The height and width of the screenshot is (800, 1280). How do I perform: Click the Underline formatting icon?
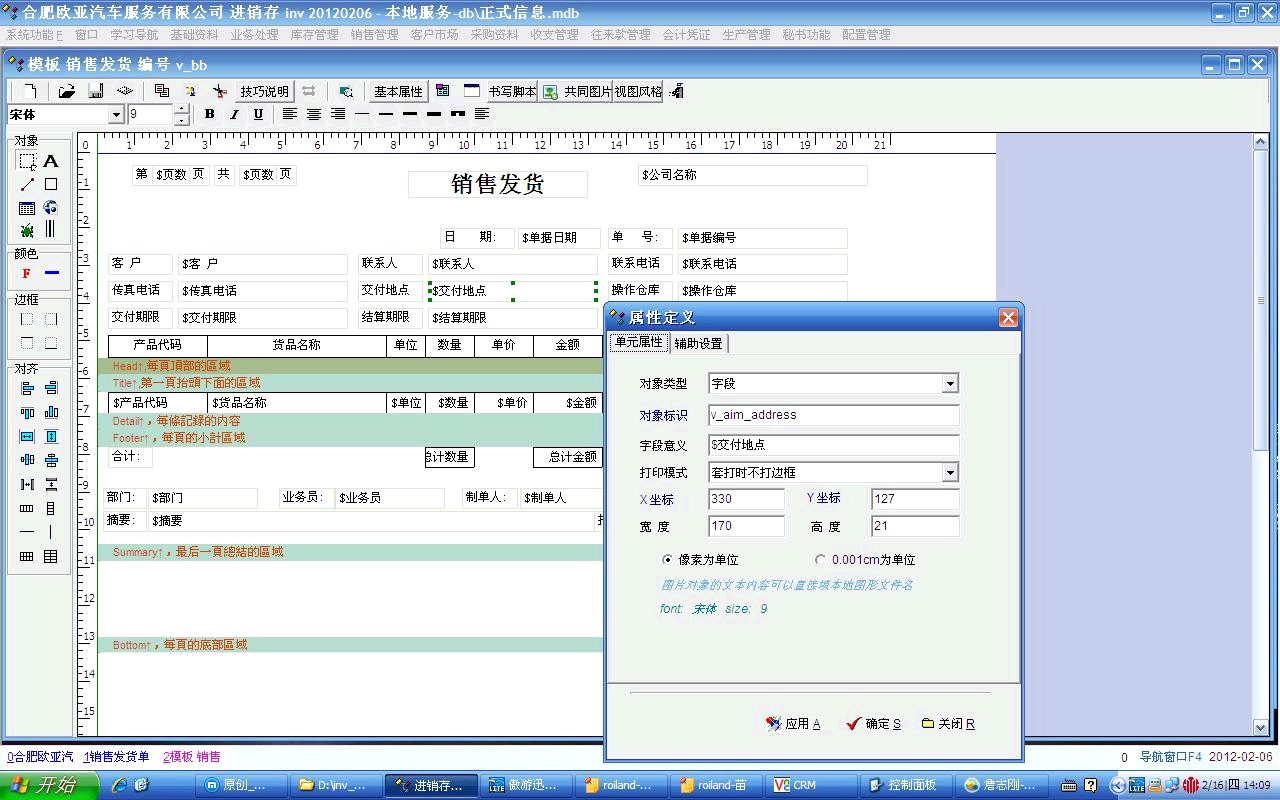click(x=258, y=114)
